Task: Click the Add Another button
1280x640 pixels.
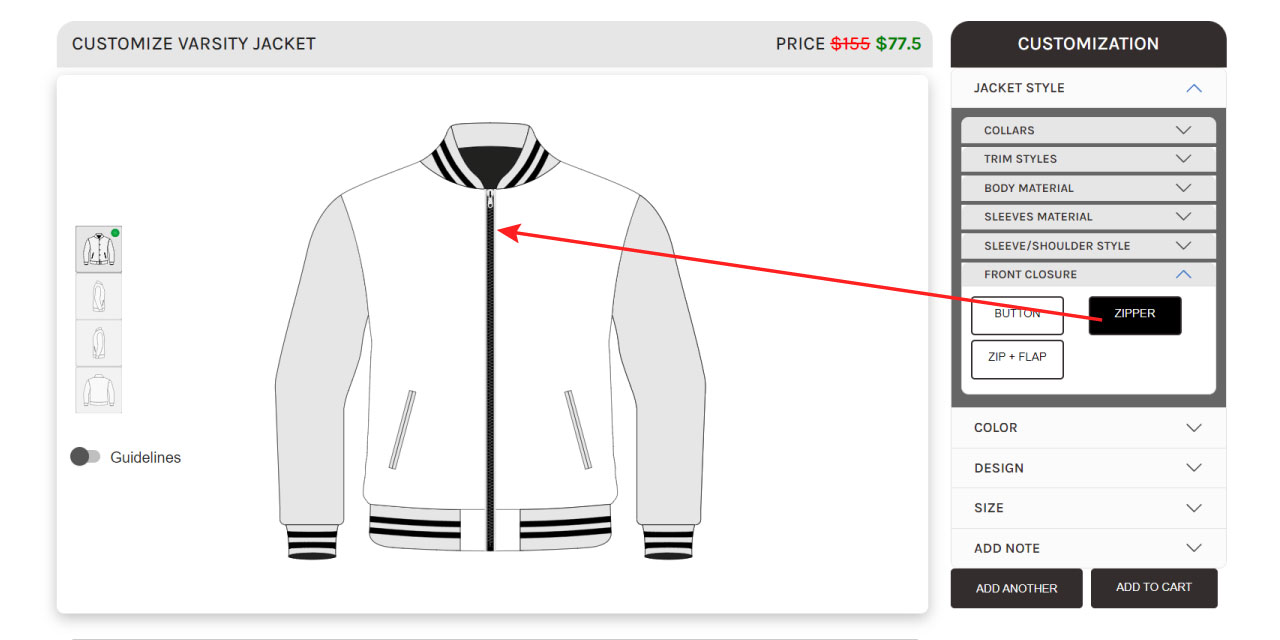Action: [x=1016, y=588]
